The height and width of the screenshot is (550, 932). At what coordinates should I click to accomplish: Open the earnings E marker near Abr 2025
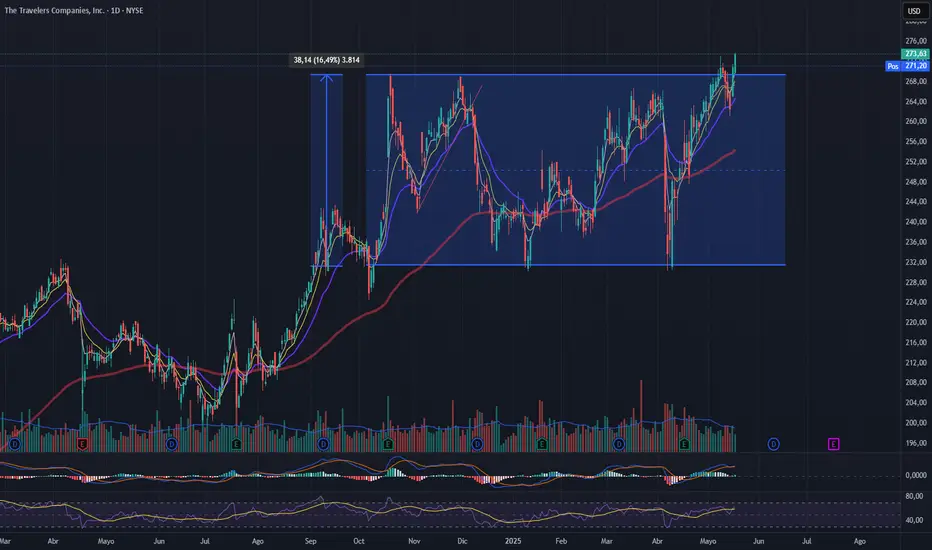pos(684,444)
